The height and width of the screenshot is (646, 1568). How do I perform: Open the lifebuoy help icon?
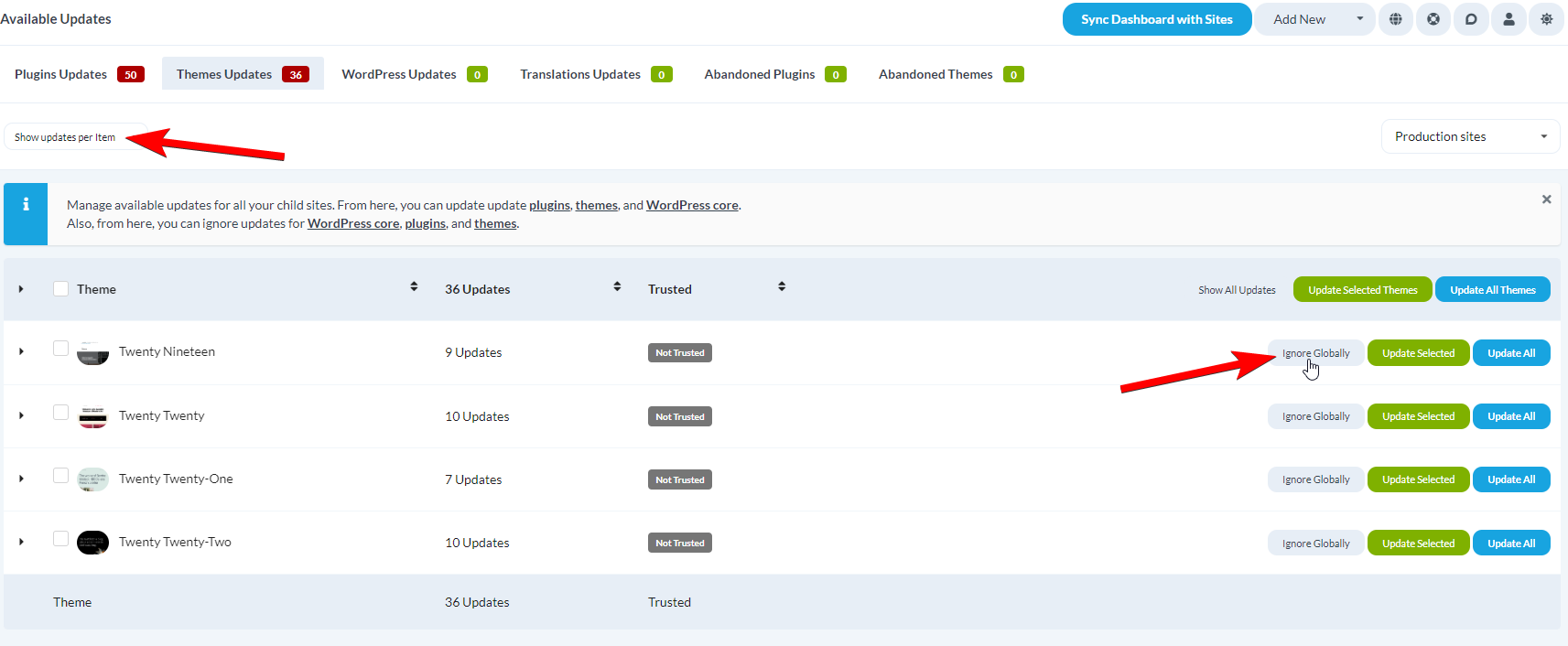(1433, 19)
